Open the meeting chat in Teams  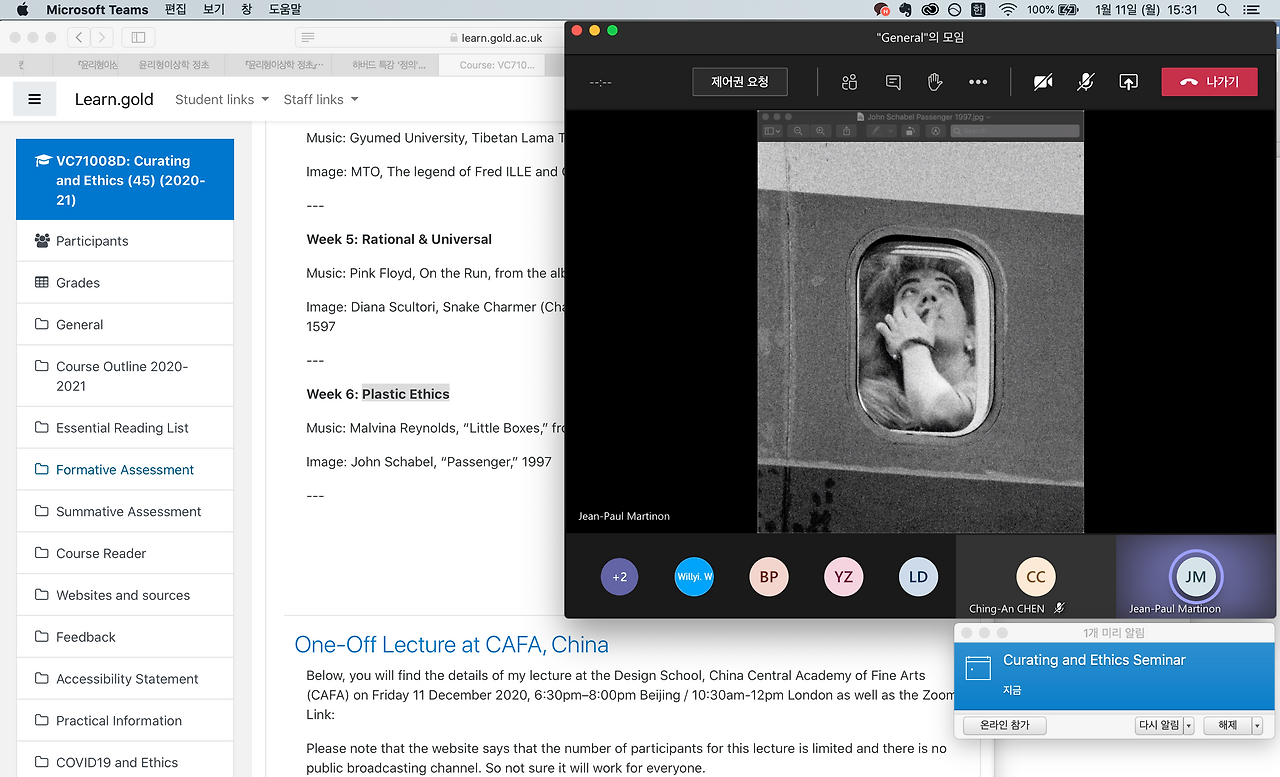[x=893, y=82]
